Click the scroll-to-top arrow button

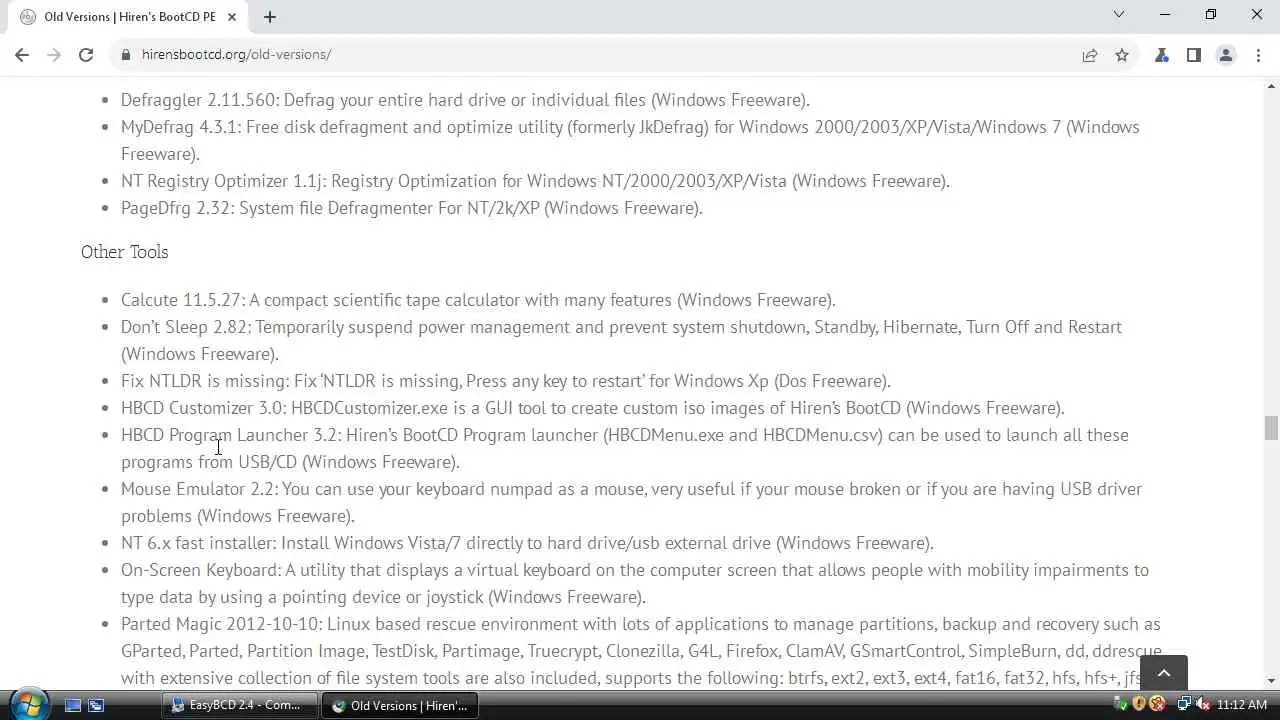tap(1163, 673)
